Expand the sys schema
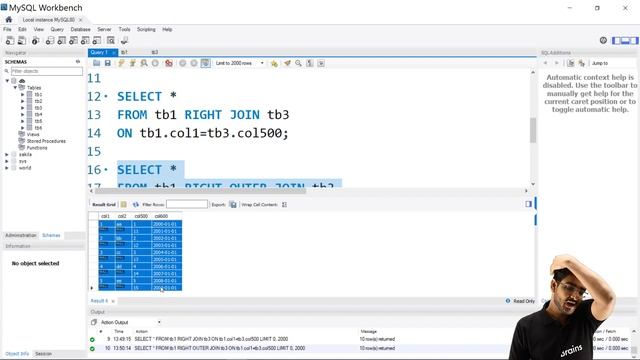The image size is (640, 360). click(x=7, y=161)
